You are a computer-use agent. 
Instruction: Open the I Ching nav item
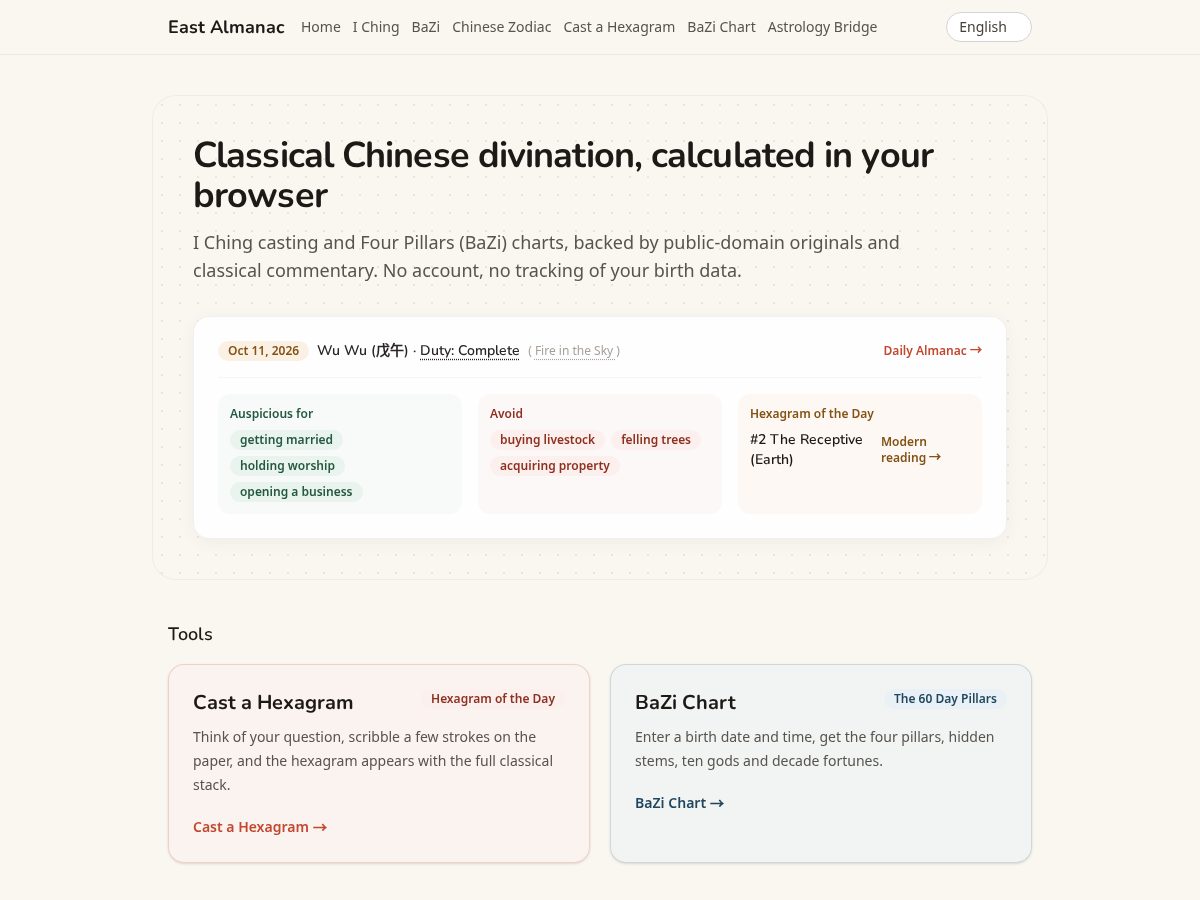coord(376,27)
